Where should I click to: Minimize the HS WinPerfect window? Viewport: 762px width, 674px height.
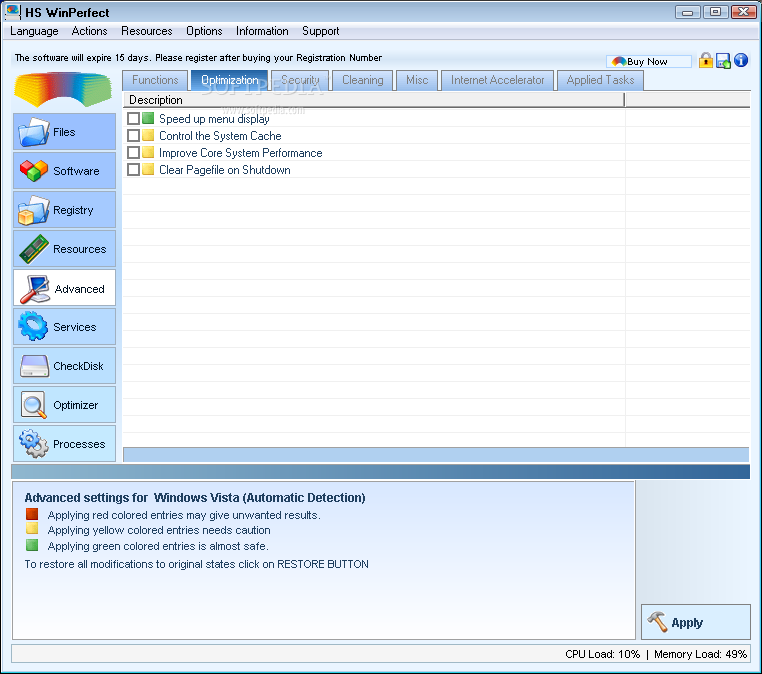pyautogui.click(x=688, y=12)
